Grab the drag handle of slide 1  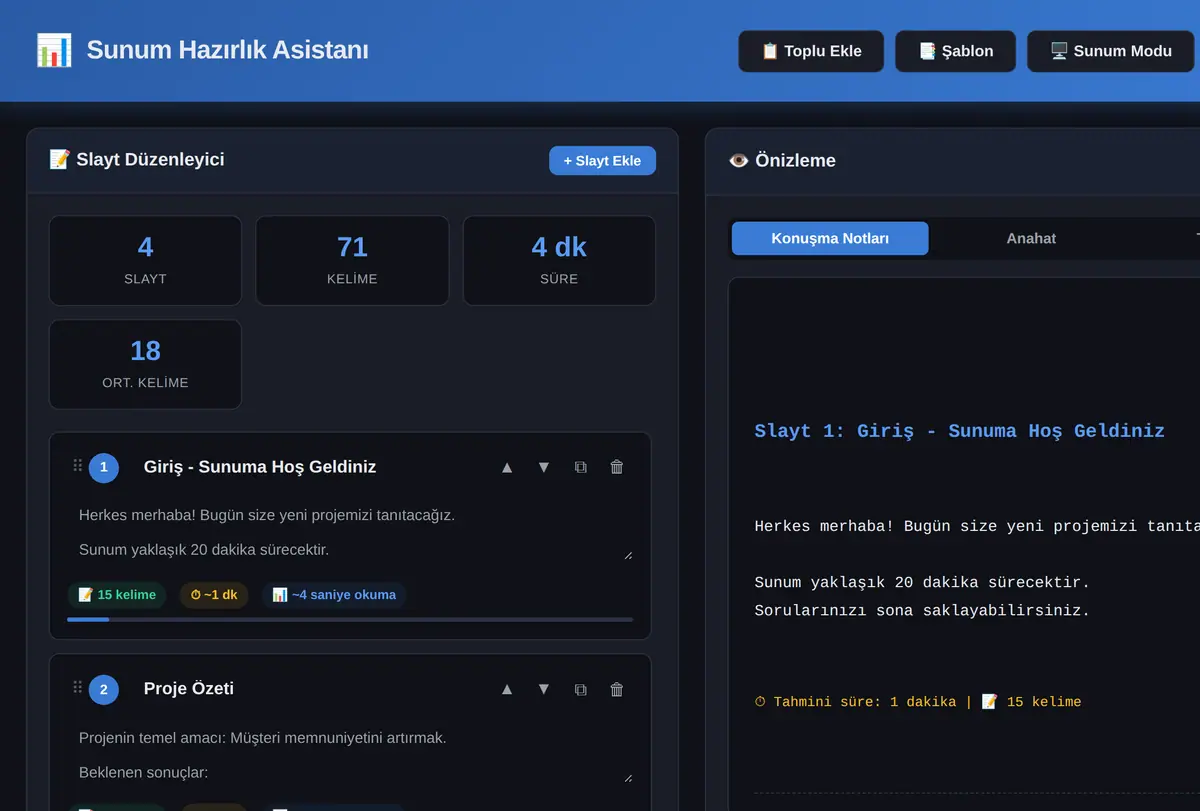[77, 466]
